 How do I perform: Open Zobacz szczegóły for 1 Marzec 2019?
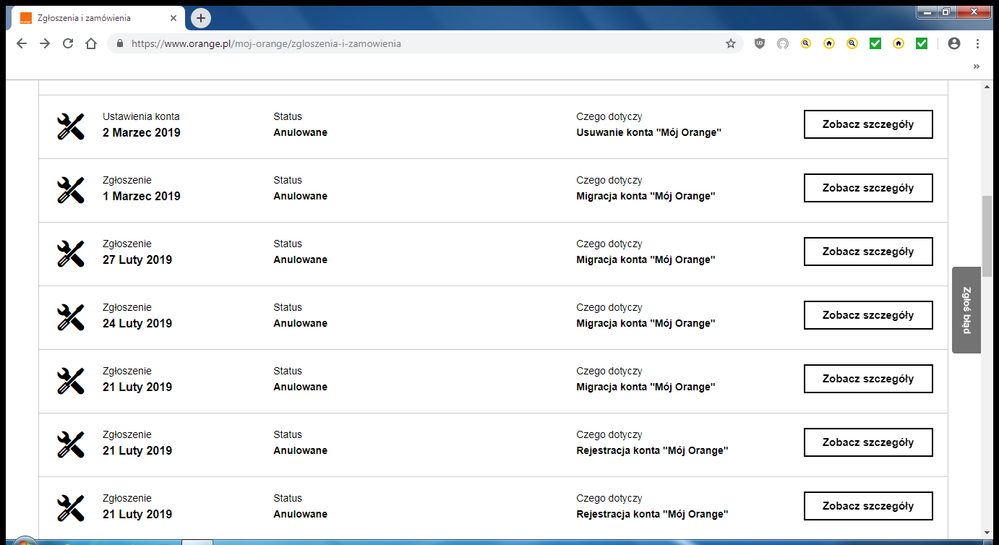[868, 188]
